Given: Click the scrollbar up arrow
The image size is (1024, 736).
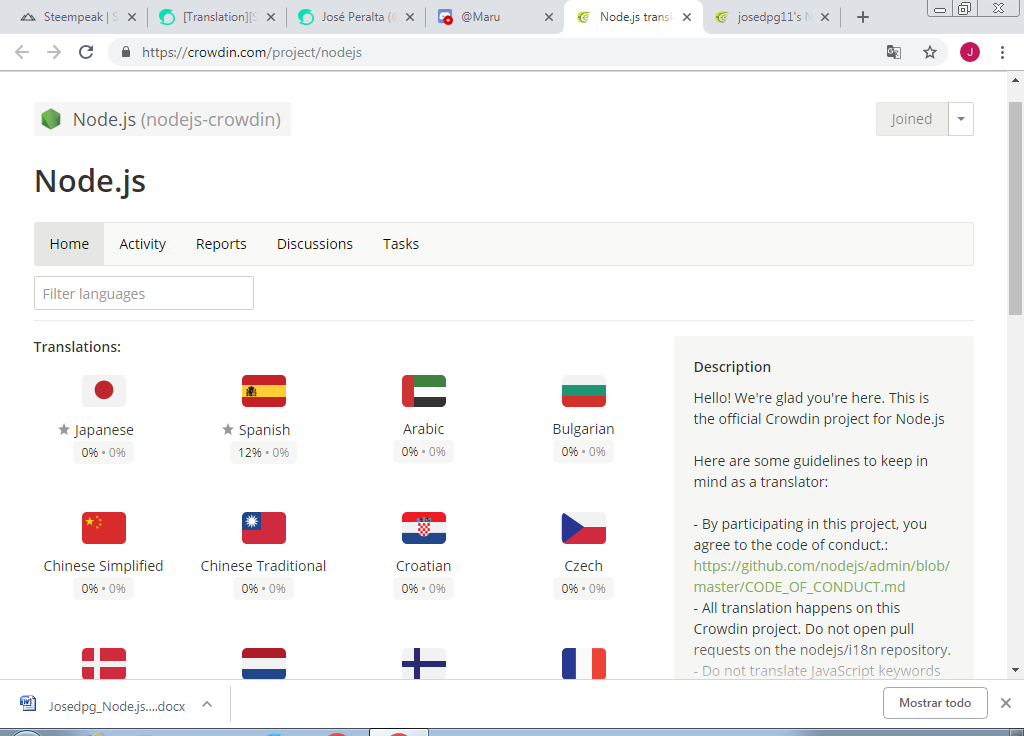Looking at the screenshot, I should click(1016, 80).
